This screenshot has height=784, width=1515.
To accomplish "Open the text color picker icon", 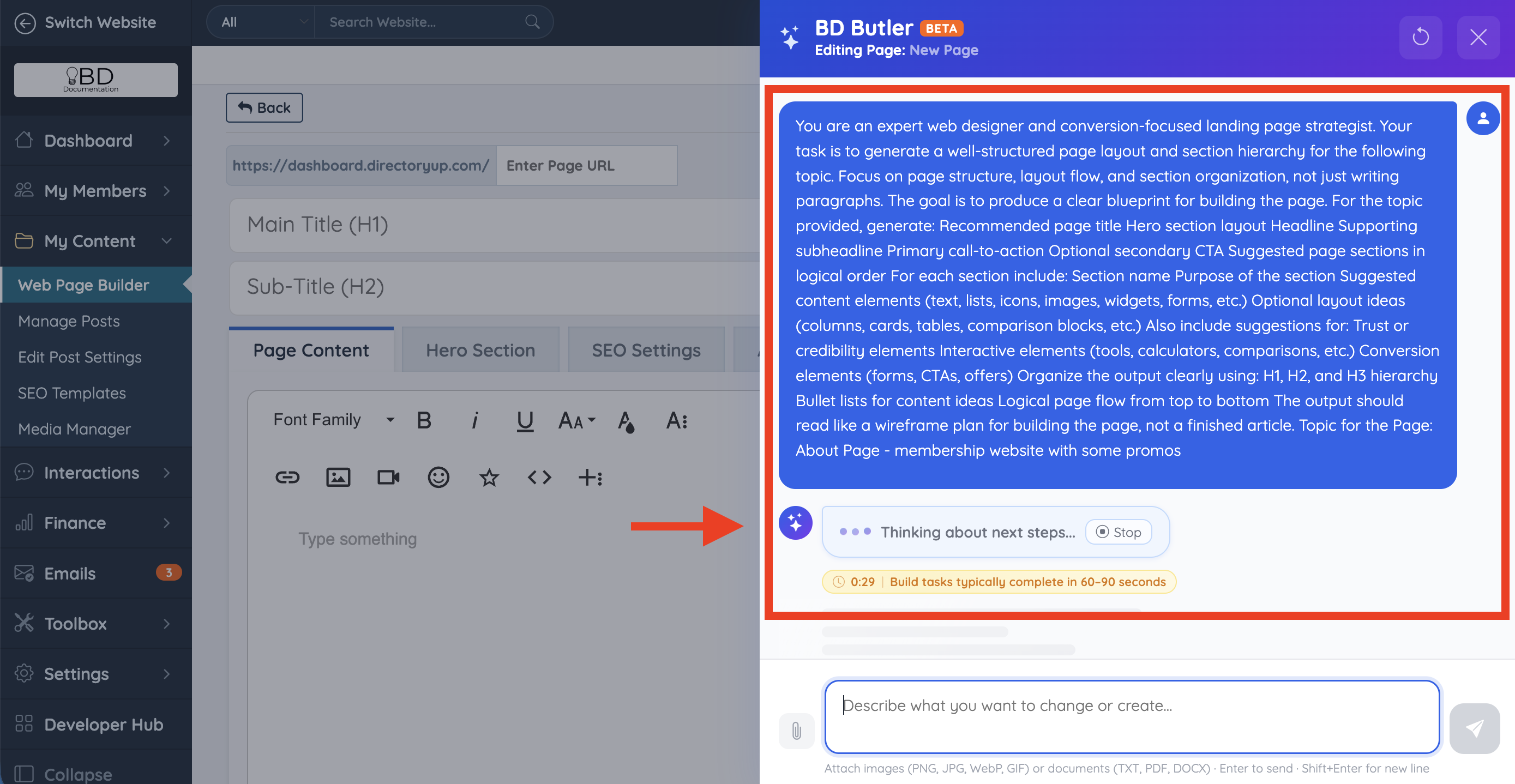I will (626, 420).
